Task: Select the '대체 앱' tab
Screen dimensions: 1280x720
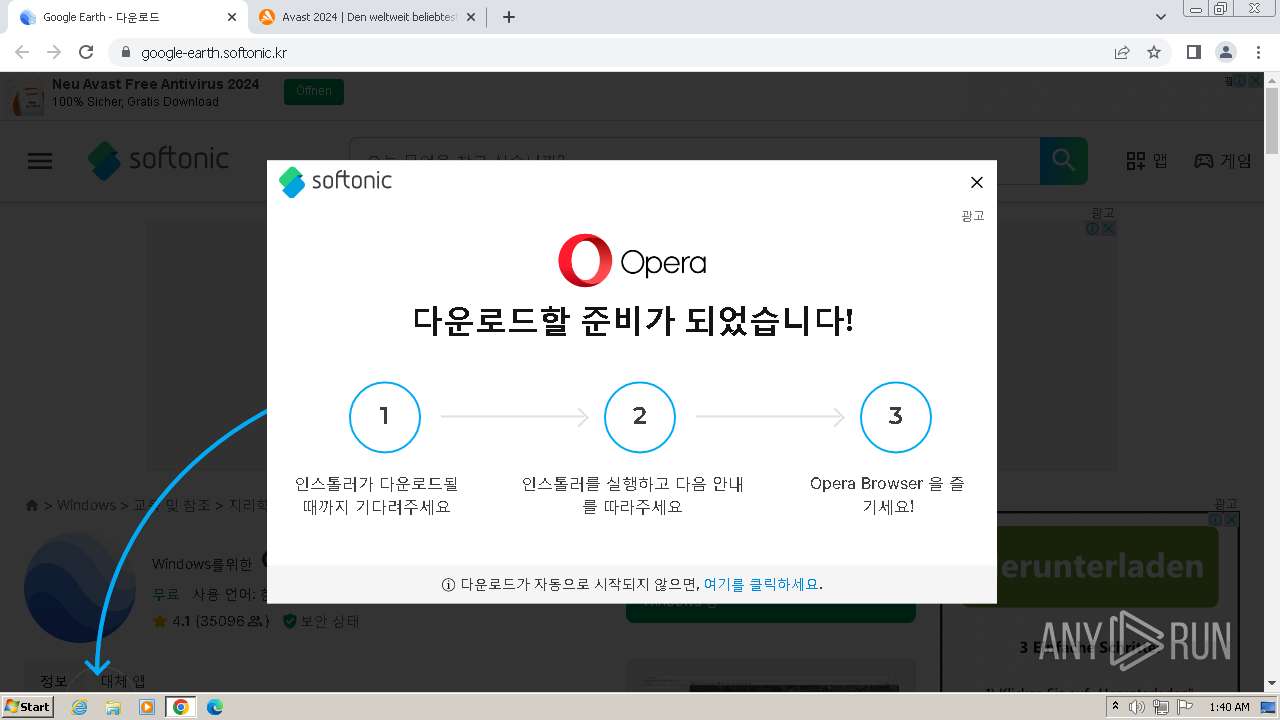Action: (123, 681)
